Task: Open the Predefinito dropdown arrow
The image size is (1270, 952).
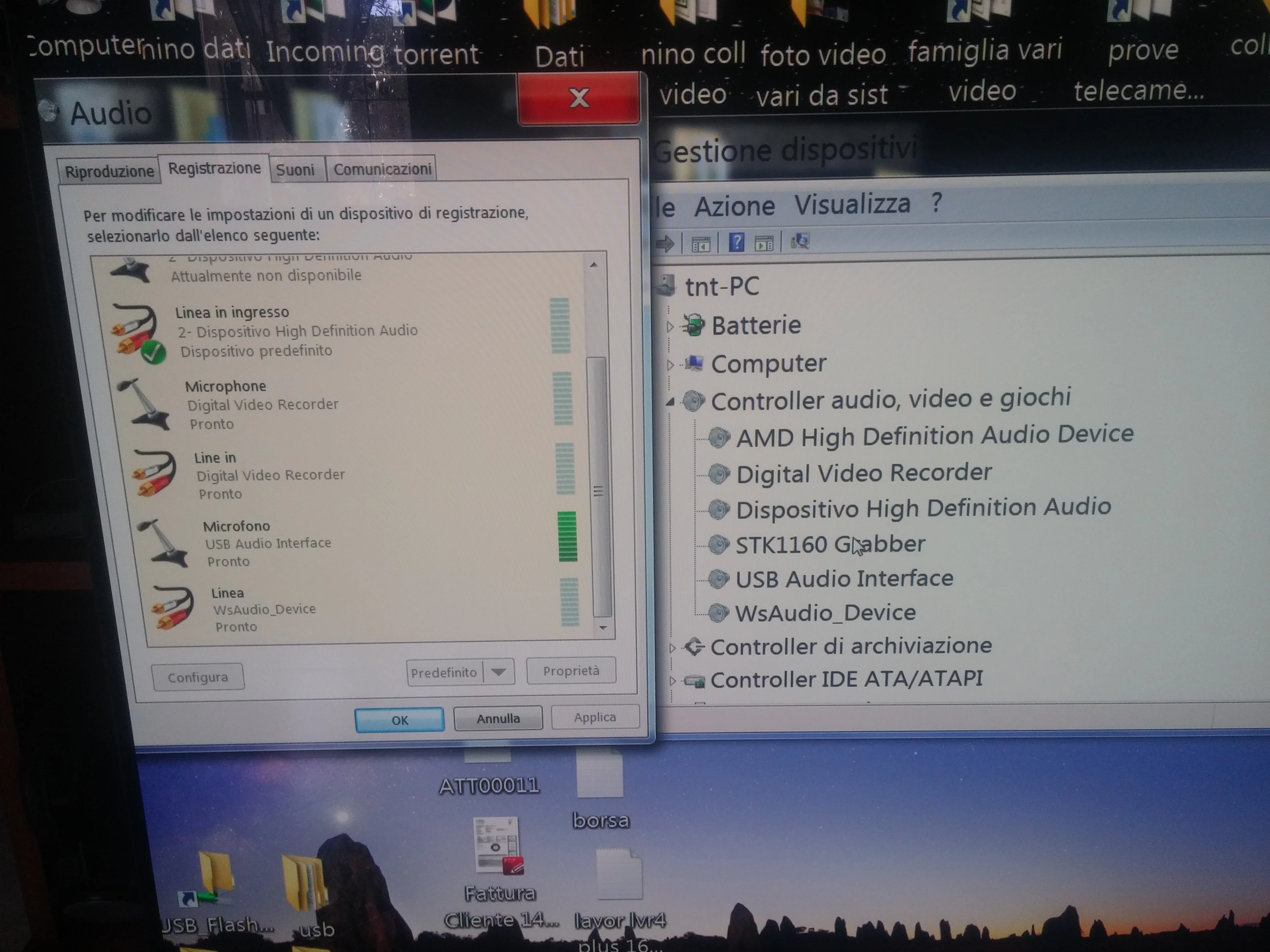Action: tap(498, 672)
